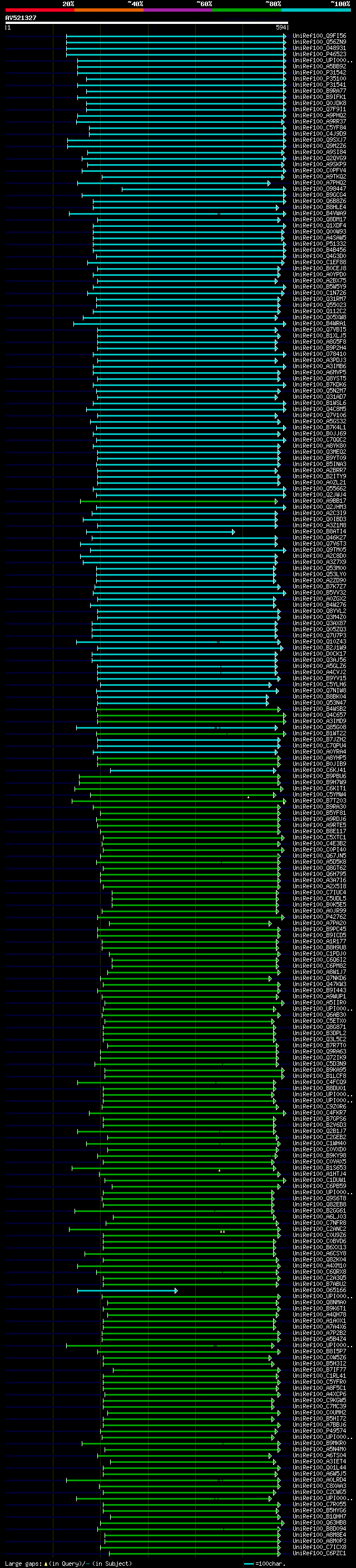Image resolution: width=356 pixels, height=1568 pixels.
Task: Click the green ~80% identity scale segment
Action: click(x=247, y=10)
